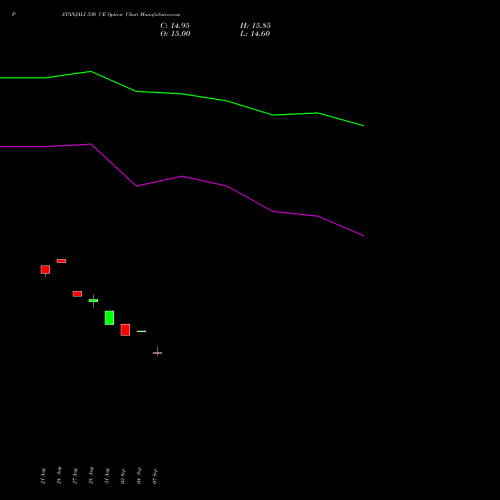This screenshot has height=500, width=500.
Task: Click the last doji candlestick with cross
Action: (157, 352)
